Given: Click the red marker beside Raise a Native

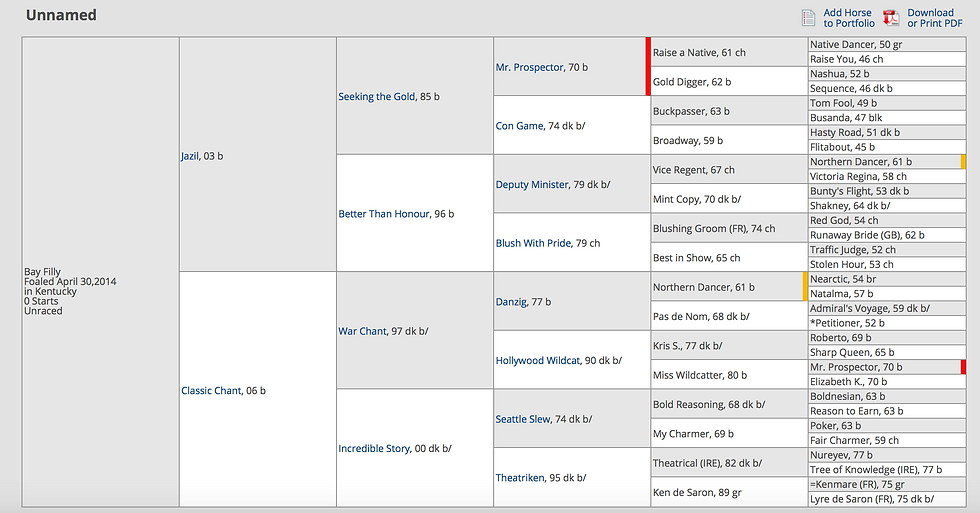Looking at the screenshot, I should click(x=648, y=66).
